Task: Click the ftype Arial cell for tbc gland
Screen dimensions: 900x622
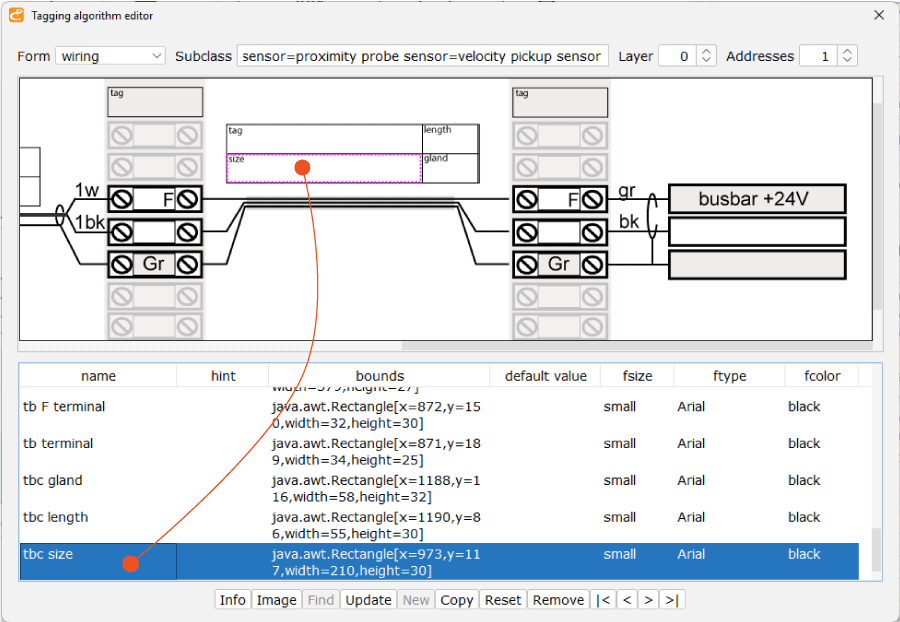Action: 730,488
